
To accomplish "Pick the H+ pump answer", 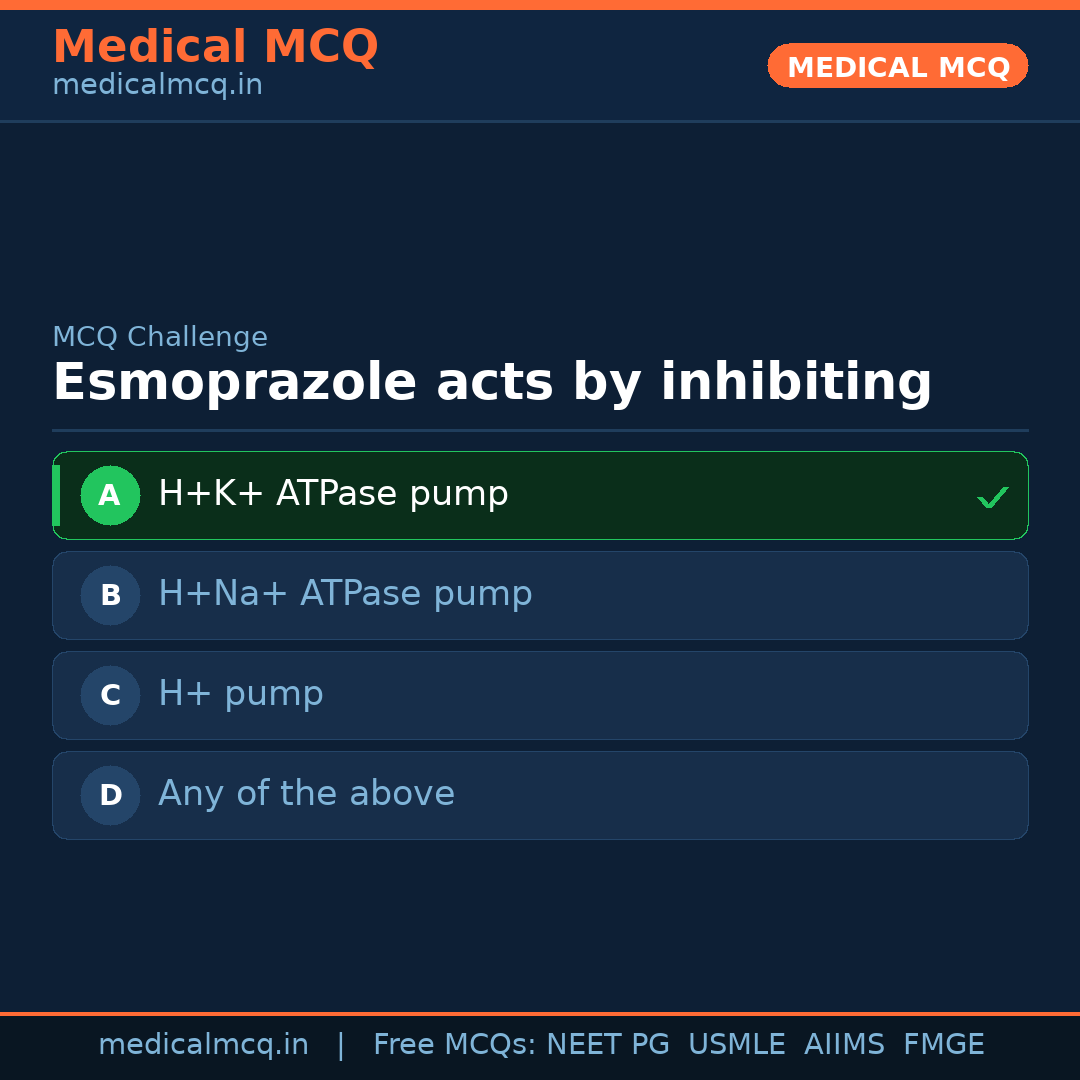I will 241,694.
